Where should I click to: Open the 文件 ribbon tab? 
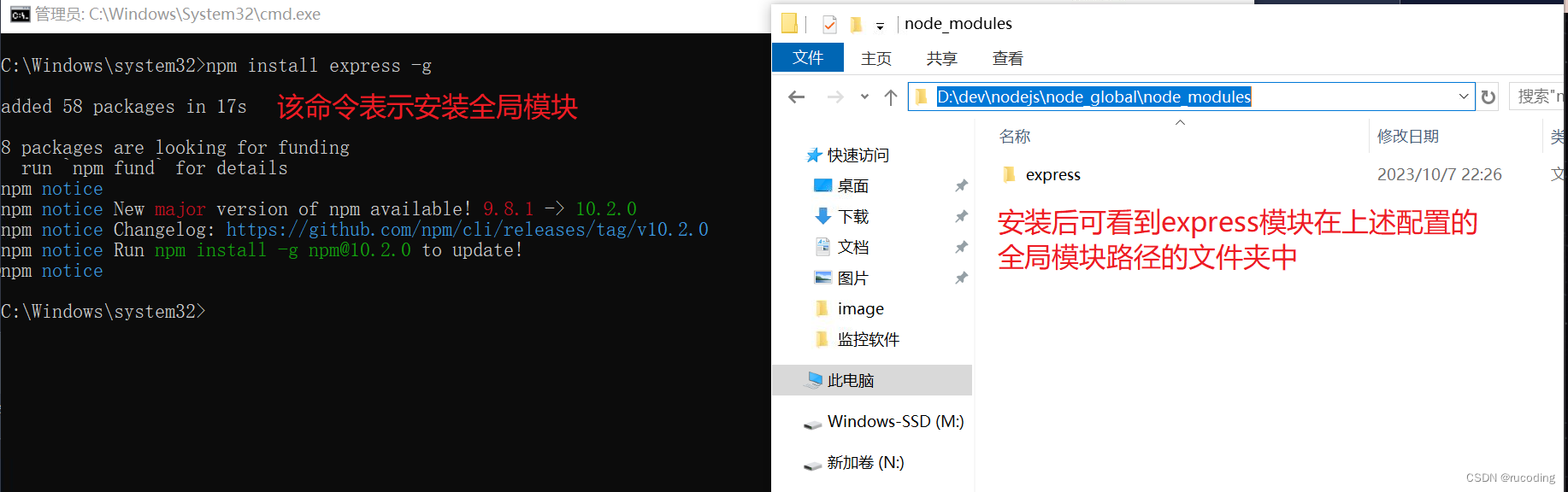tap(808, 58)
